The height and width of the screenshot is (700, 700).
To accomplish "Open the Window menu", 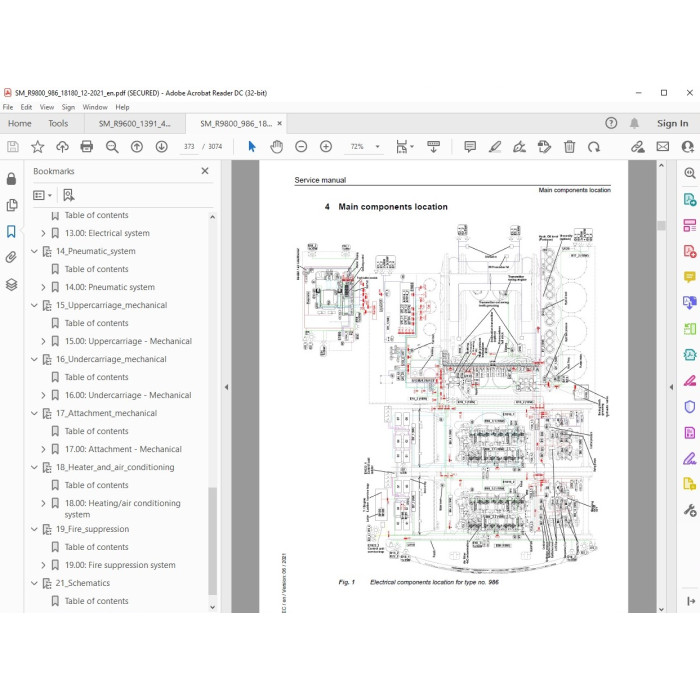I will (95, 107).
